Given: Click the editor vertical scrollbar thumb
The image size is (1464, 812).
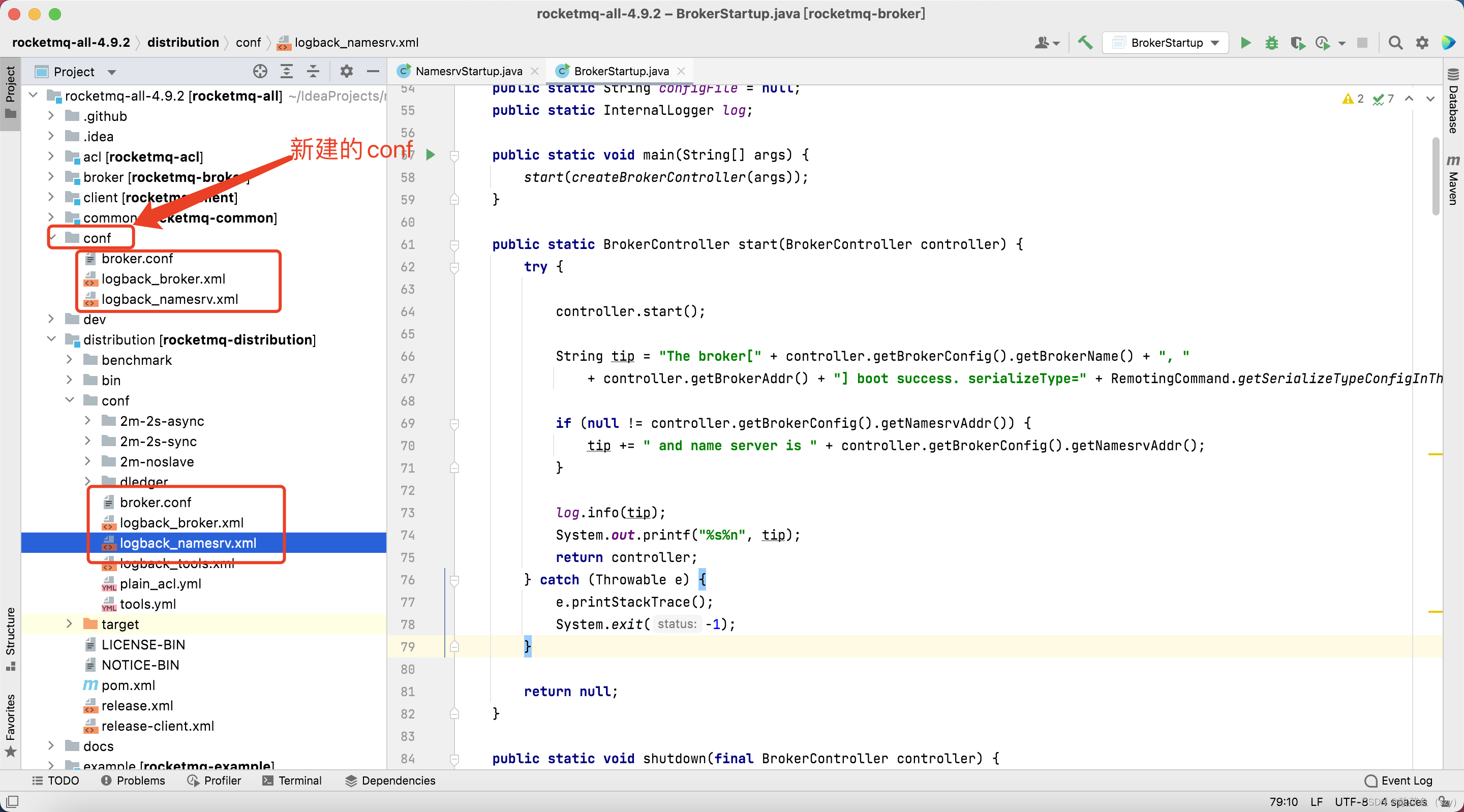Looking at the screenshot, I should click(x=1436, y=176).
